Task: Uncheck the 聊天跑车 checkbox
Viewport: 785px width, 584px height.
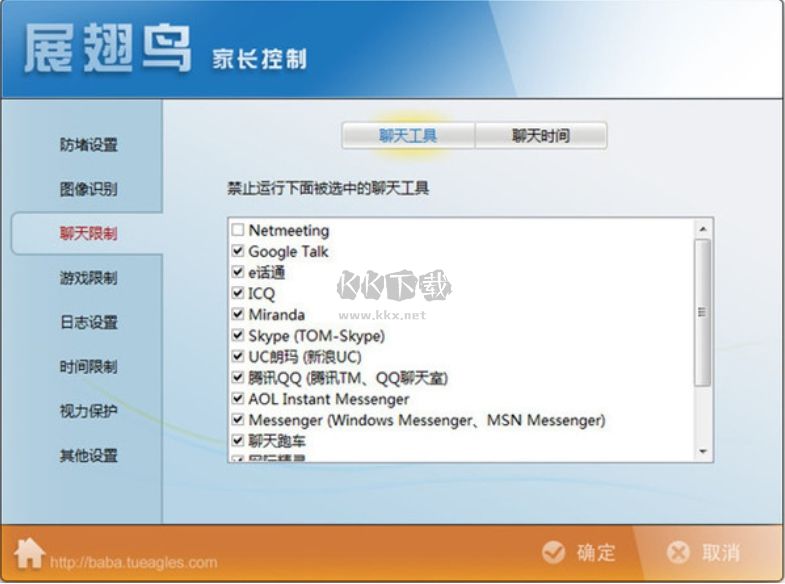Action: tap(238, 440)
